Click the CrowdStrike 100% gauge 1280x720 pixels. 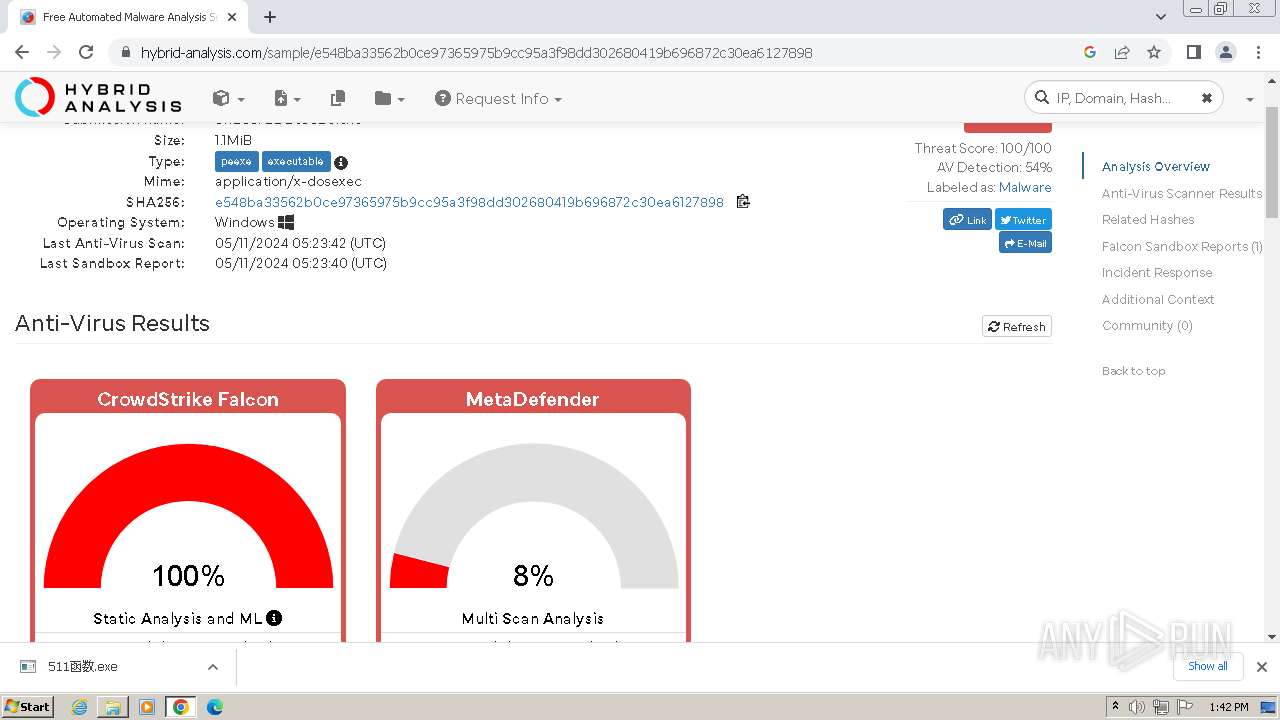coord(188,517)
